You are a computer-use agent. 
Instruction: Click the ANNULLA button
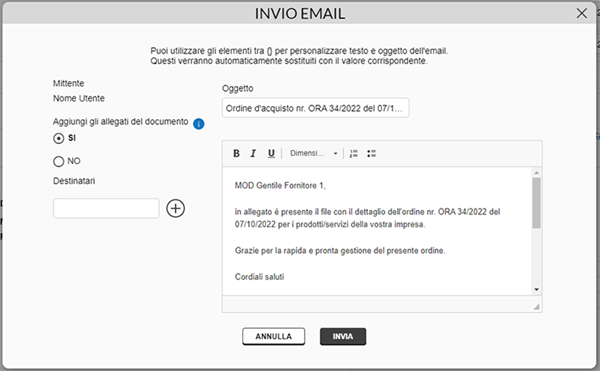coord(274,336)
